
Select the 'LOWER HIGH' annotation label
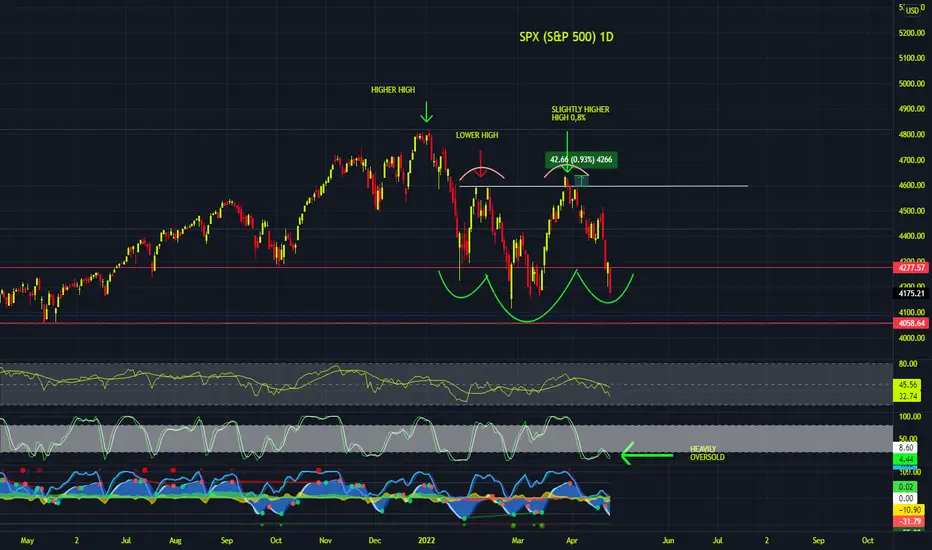click(x=477, y=135)
